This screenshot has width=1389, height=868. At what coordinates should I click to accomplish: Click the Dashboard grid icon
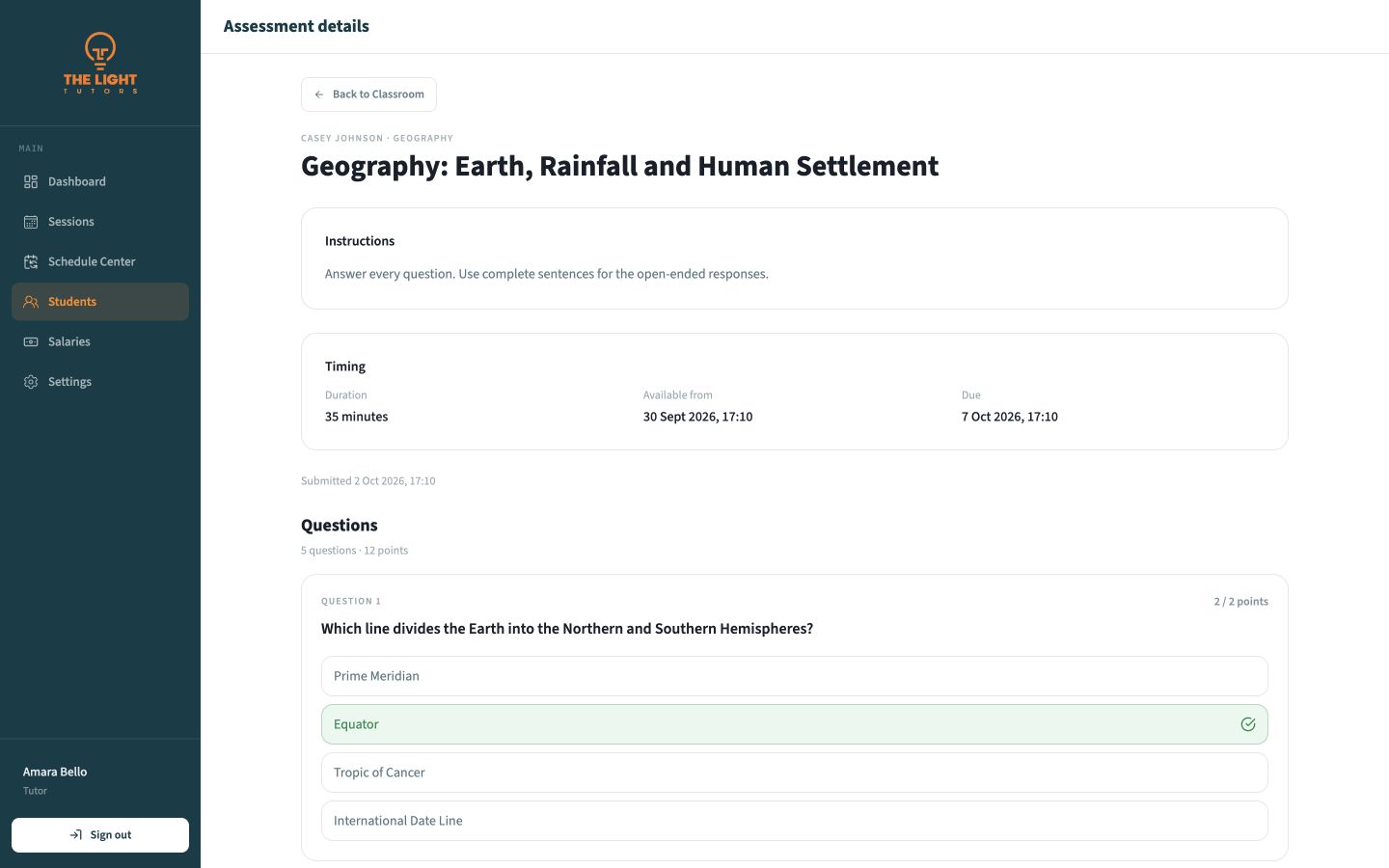[31, 181]
